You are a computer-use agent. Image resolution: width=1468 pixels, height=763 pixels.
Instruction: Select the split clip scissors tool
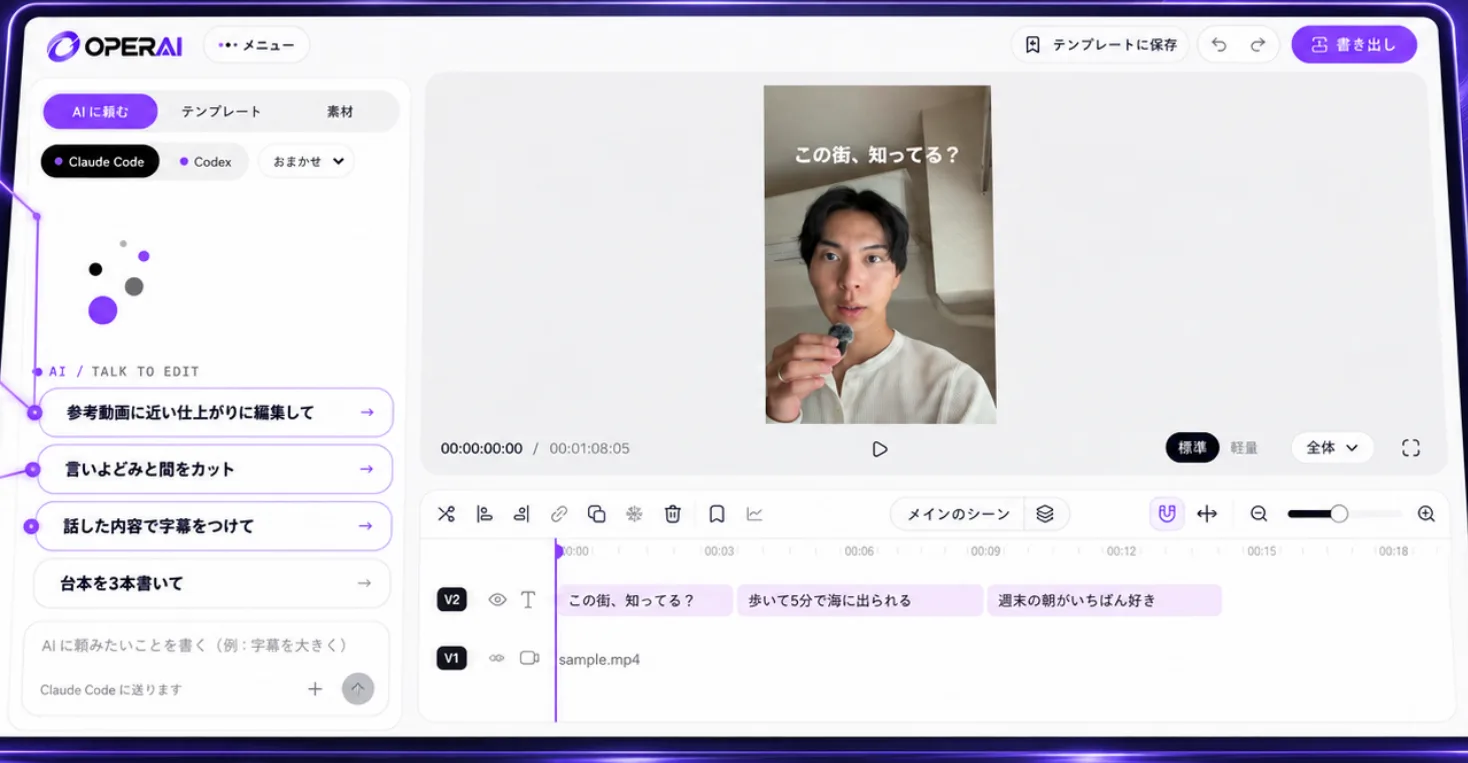pos(446,514)
